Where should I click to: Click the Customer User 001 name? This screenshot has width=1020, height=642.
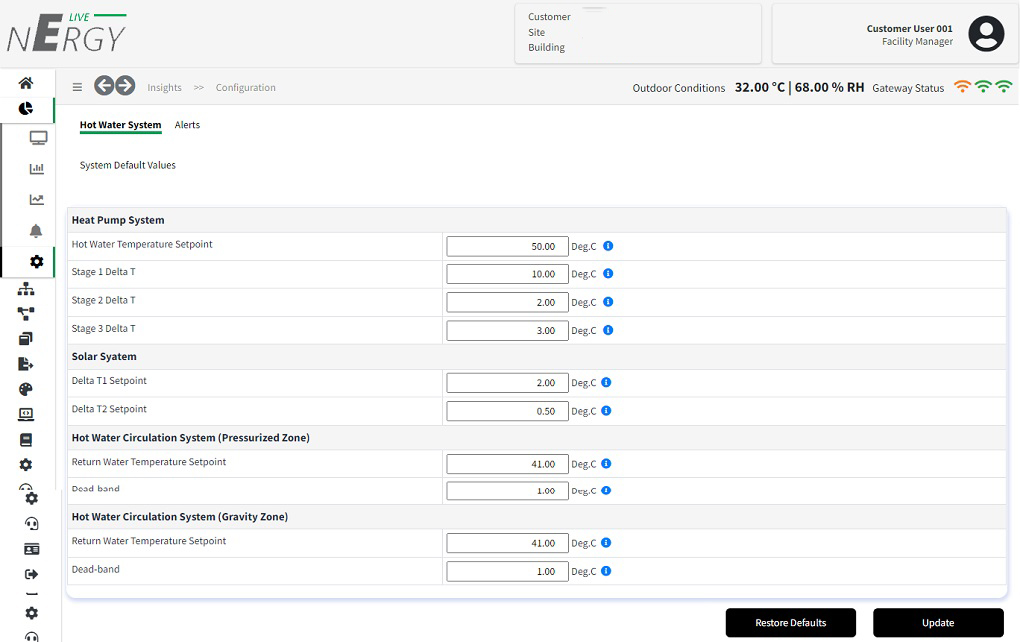[x=909, y=29]
